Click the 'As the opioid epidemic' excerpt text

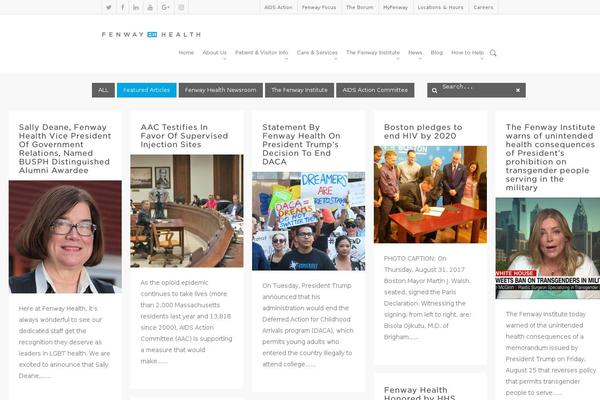click(x=186, y=322)
